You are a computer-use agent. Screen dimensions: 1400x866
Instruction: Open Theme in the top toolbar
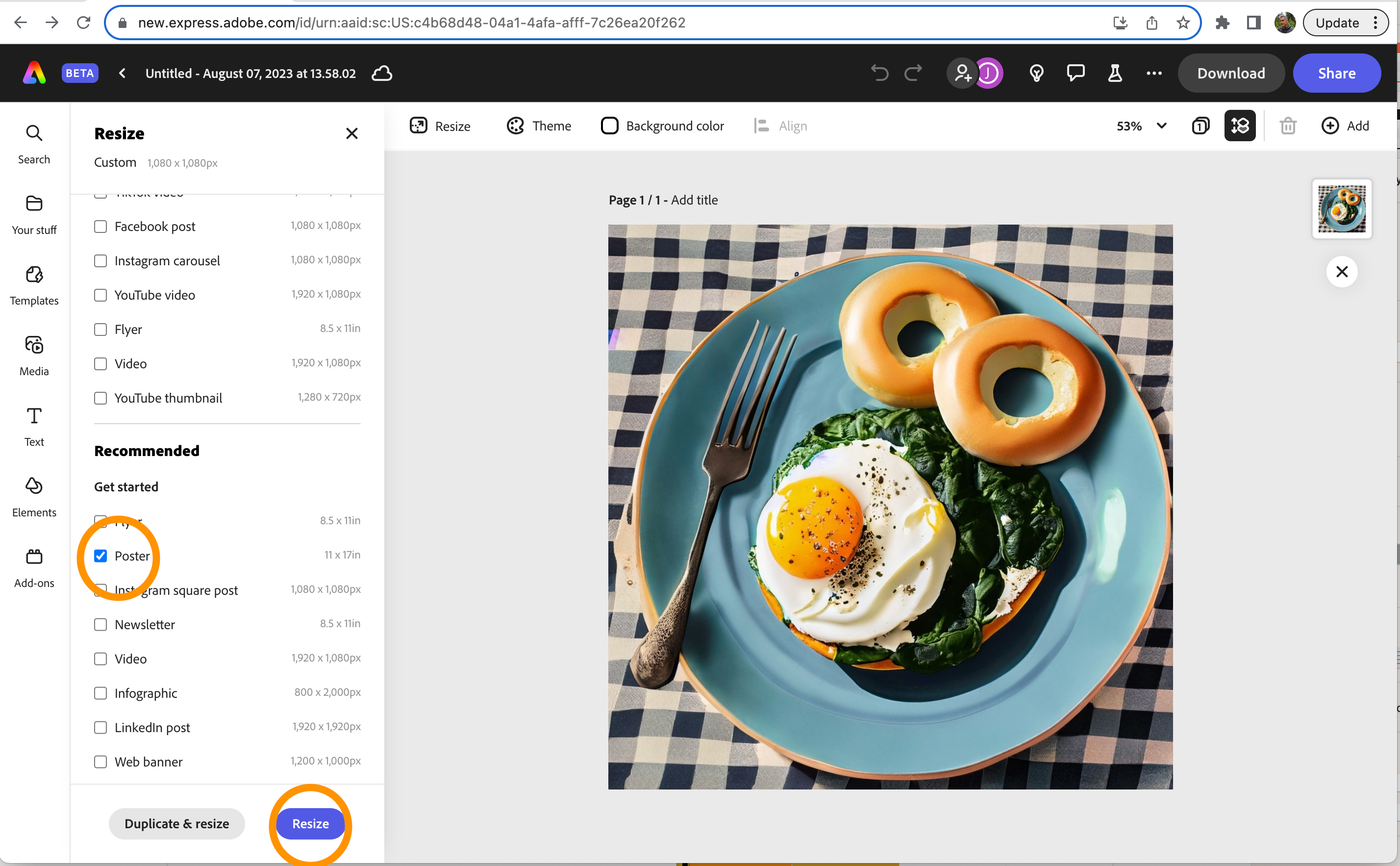point(539,126)
